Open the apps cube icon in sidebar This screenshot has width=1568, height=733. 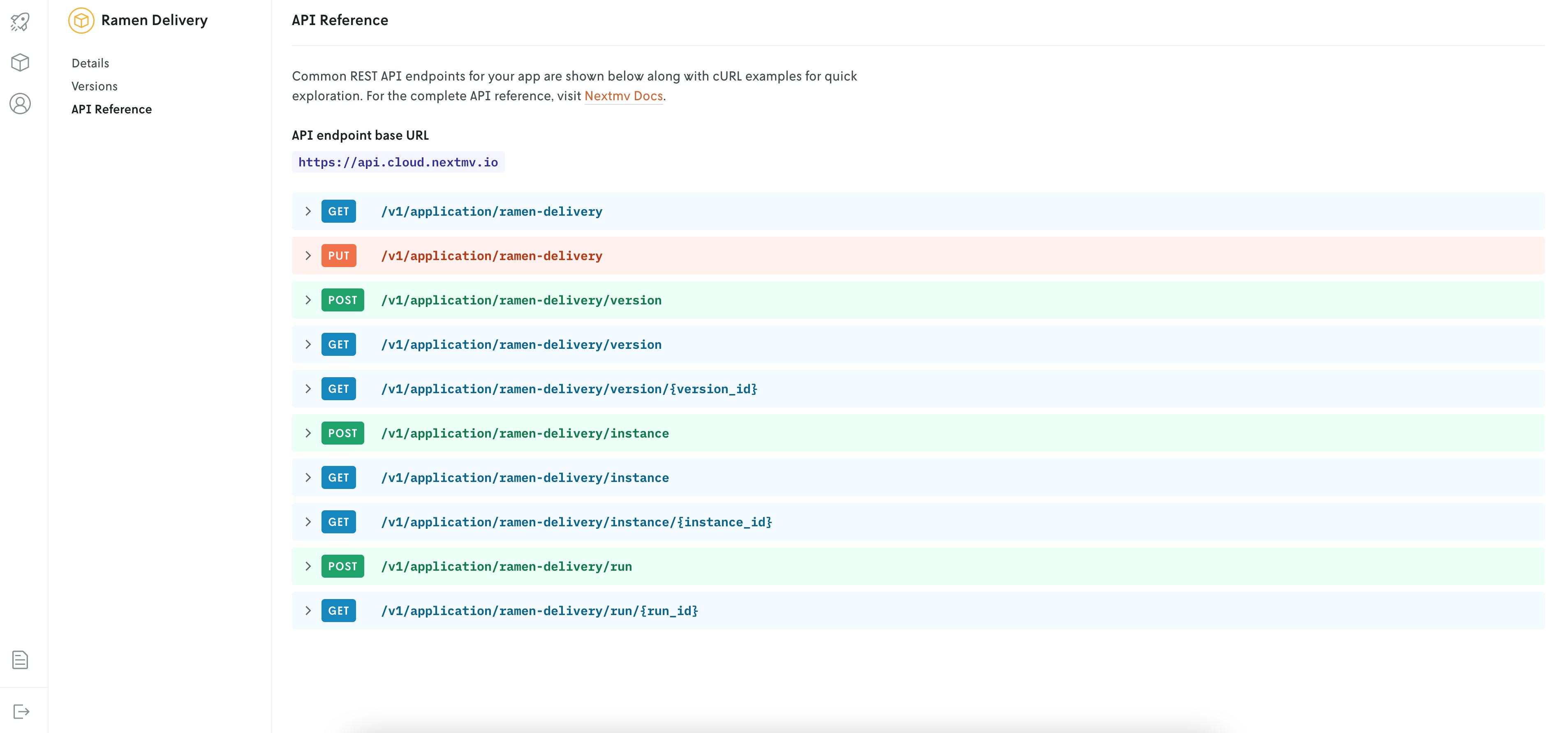click(x=20, y=62)
